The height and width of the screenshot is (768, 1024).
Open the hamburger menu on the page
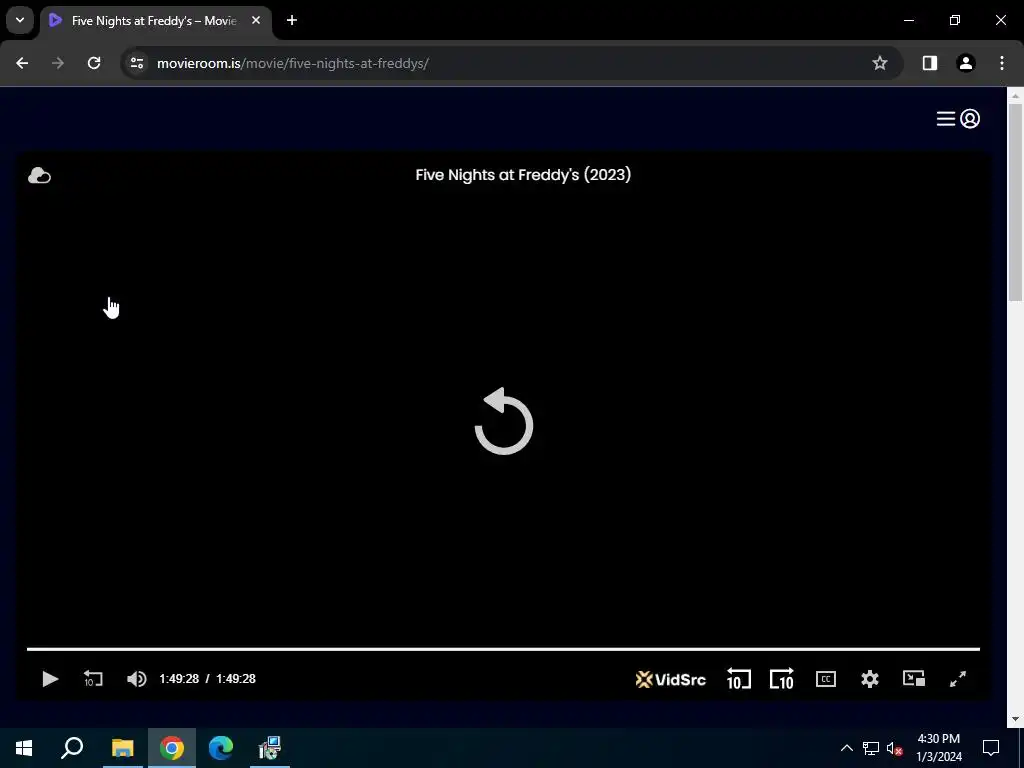tap(946, 119)
